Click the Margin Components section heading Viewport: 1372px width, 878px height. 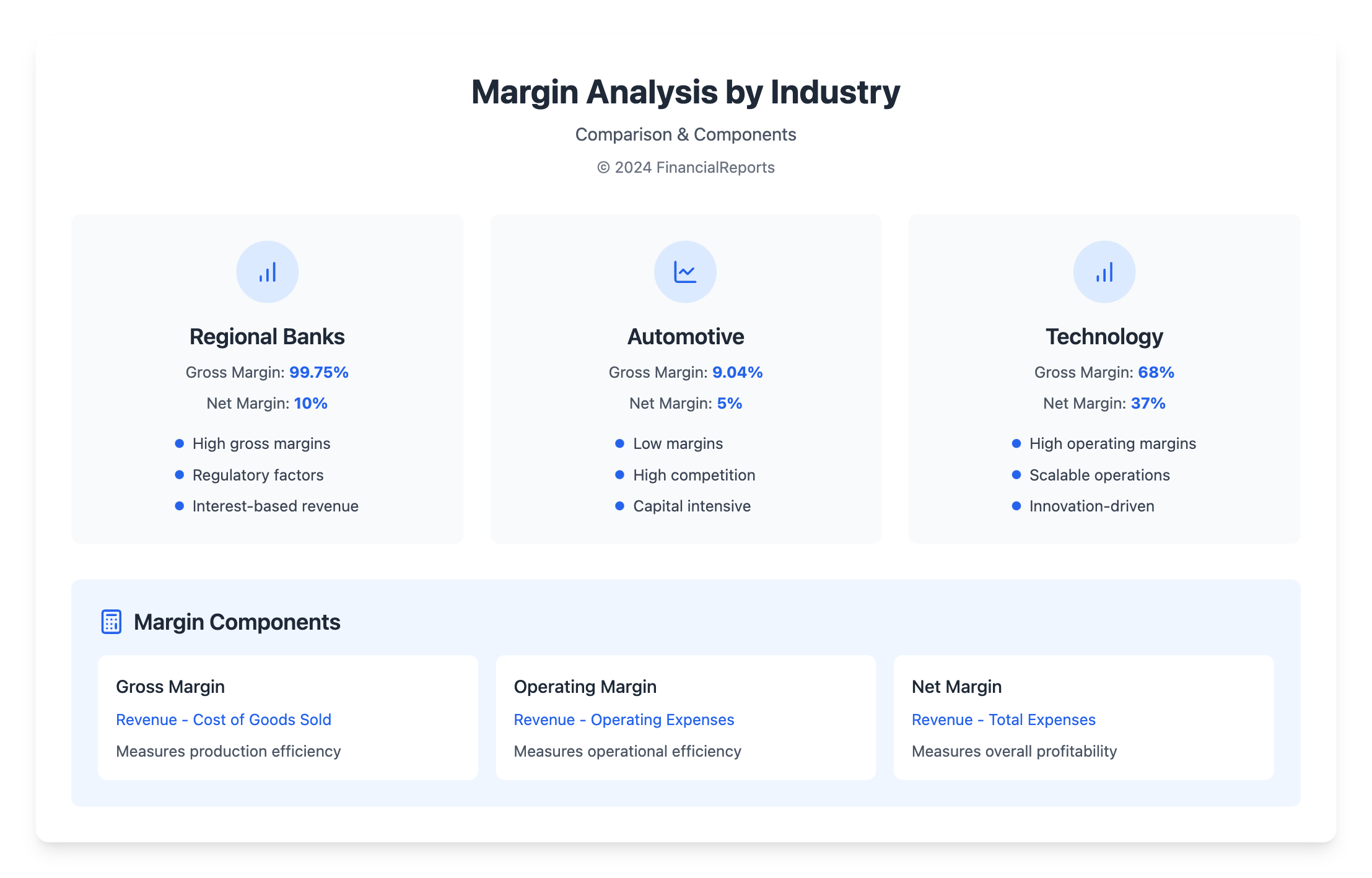pos(237,622)
